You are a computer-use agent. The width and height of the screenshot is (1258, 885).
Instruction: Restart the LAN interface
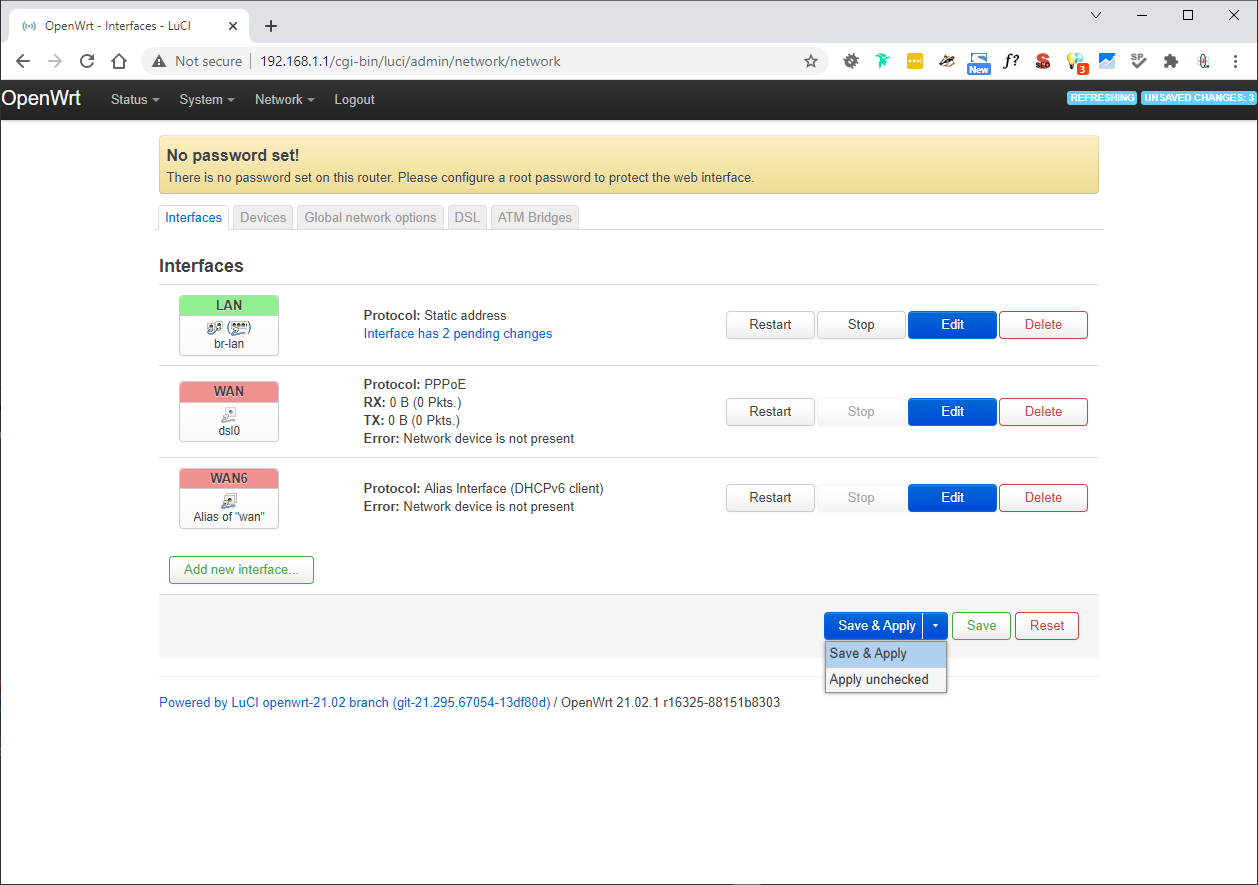click(x=770, y=325)
